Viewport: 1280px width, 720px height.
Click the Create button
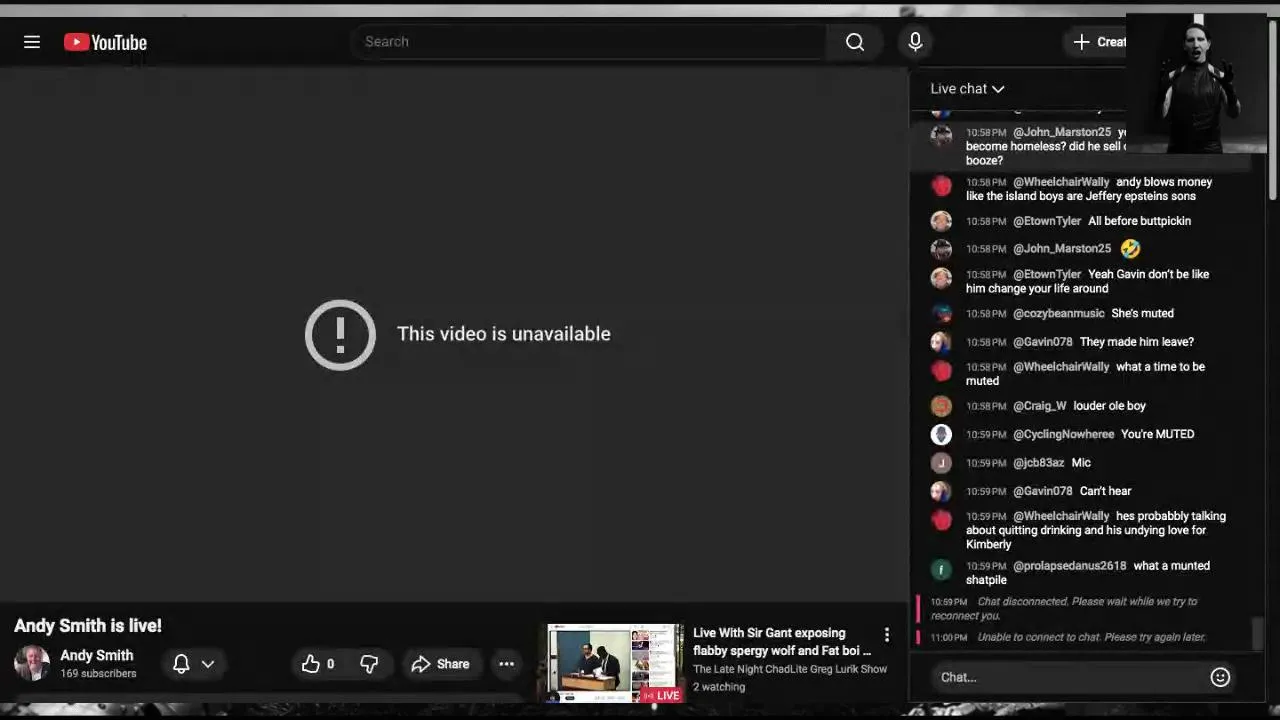click(1099, 42)
